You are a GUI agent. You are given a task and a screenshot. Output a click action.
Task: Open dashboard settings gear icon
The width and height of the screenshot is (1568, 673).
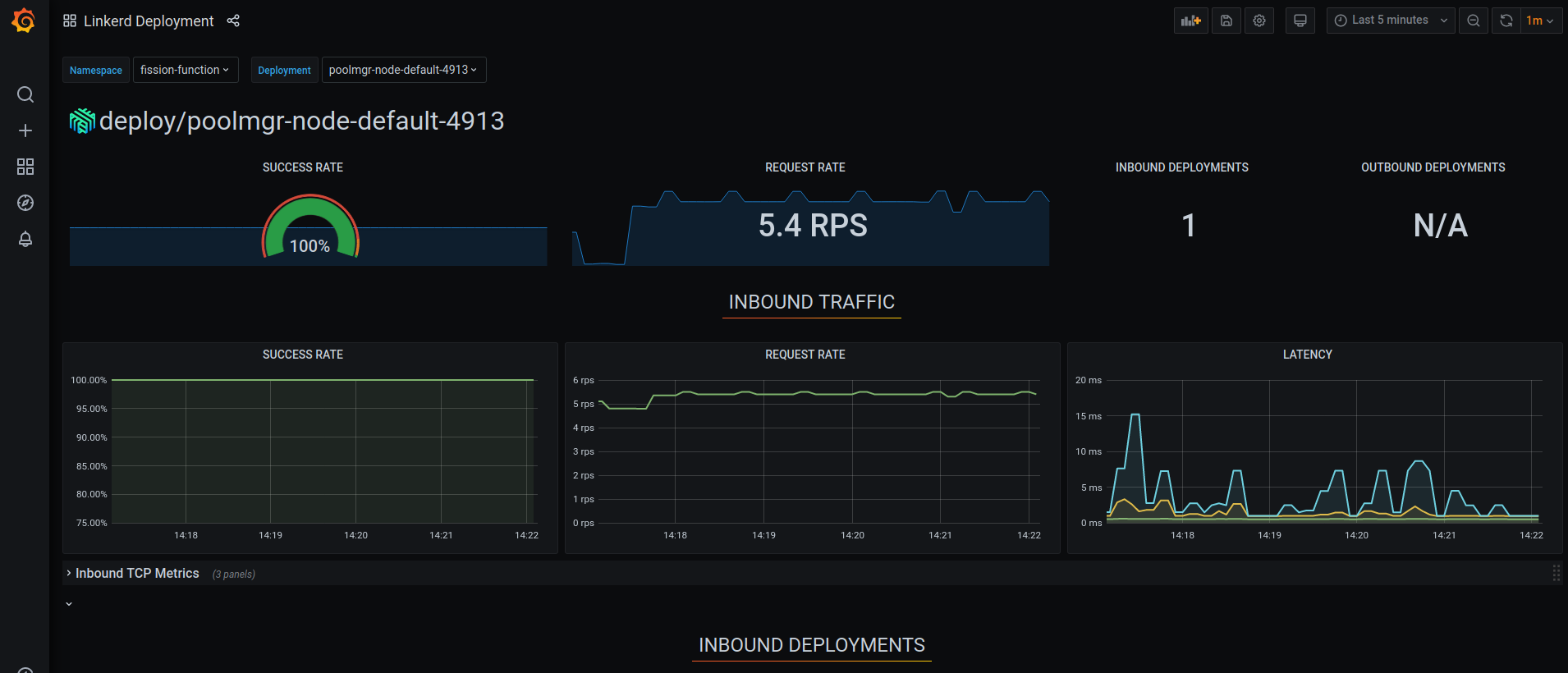(1259, 21)
